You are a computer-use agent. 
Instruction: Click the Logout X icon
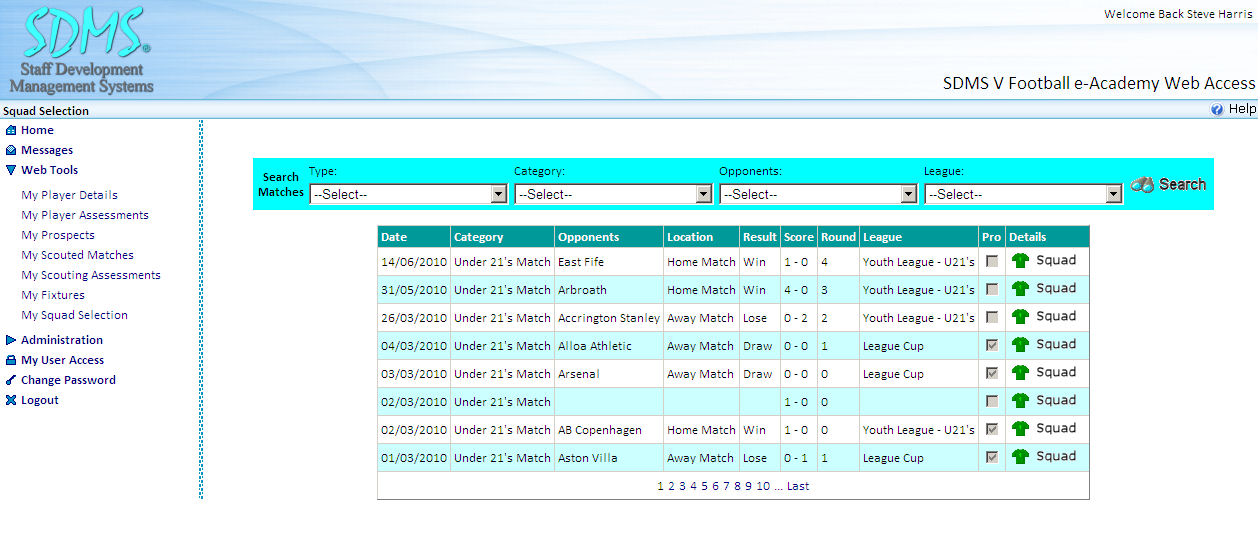(x=11, y=400)
